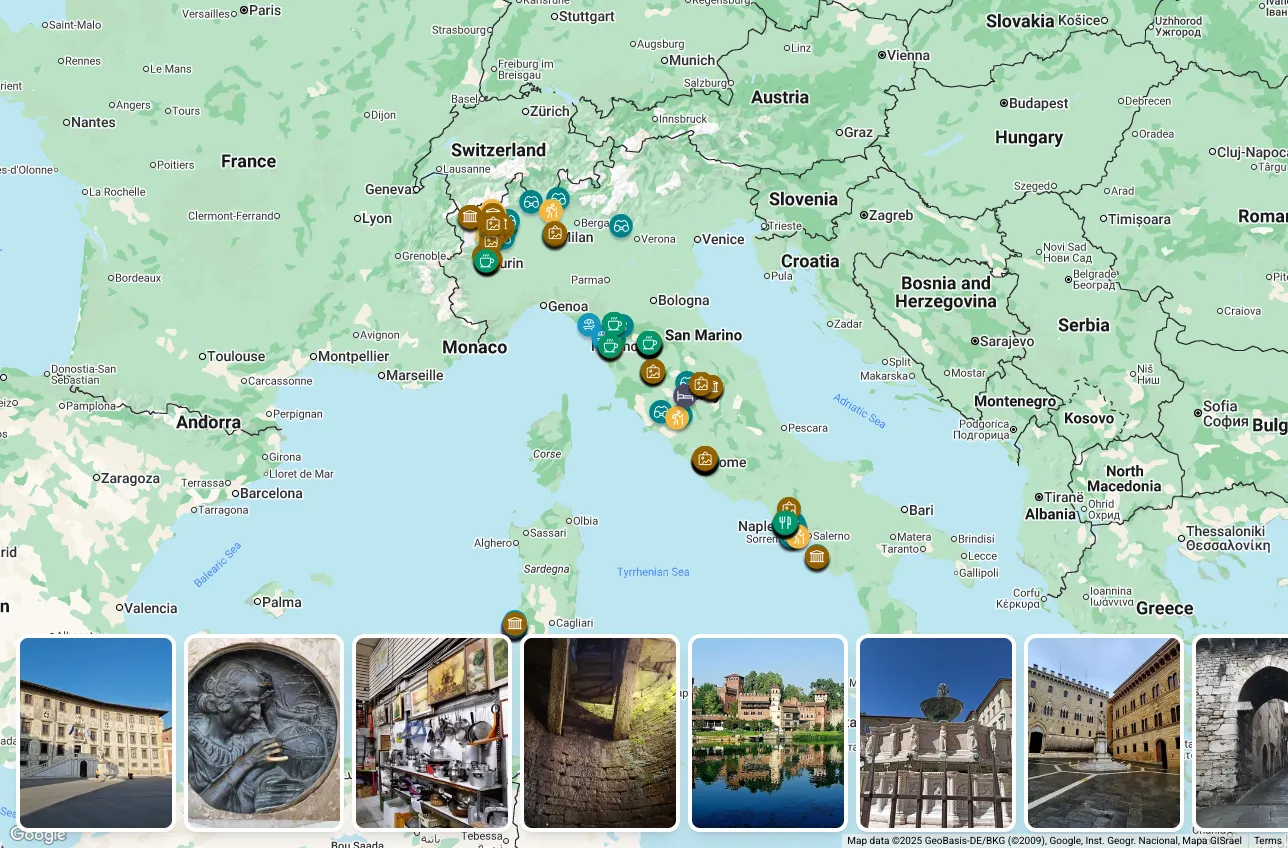Click the beach umbrella marker below Genoa
This screenshot has height=848, width=1288.
pyautogui.click(x=589, y=325)
